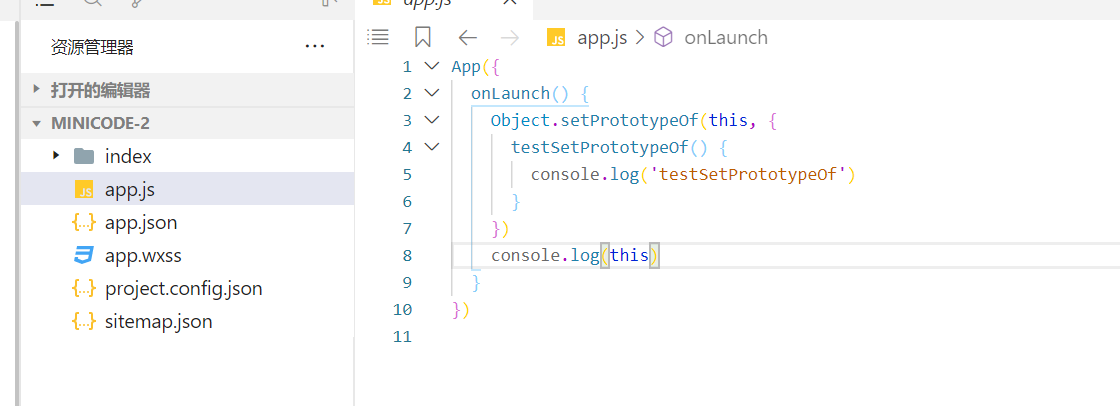The image size is (1120, 406).
Task: Fold the testSetPrototypeOf method at line 4
Action: 431,147
